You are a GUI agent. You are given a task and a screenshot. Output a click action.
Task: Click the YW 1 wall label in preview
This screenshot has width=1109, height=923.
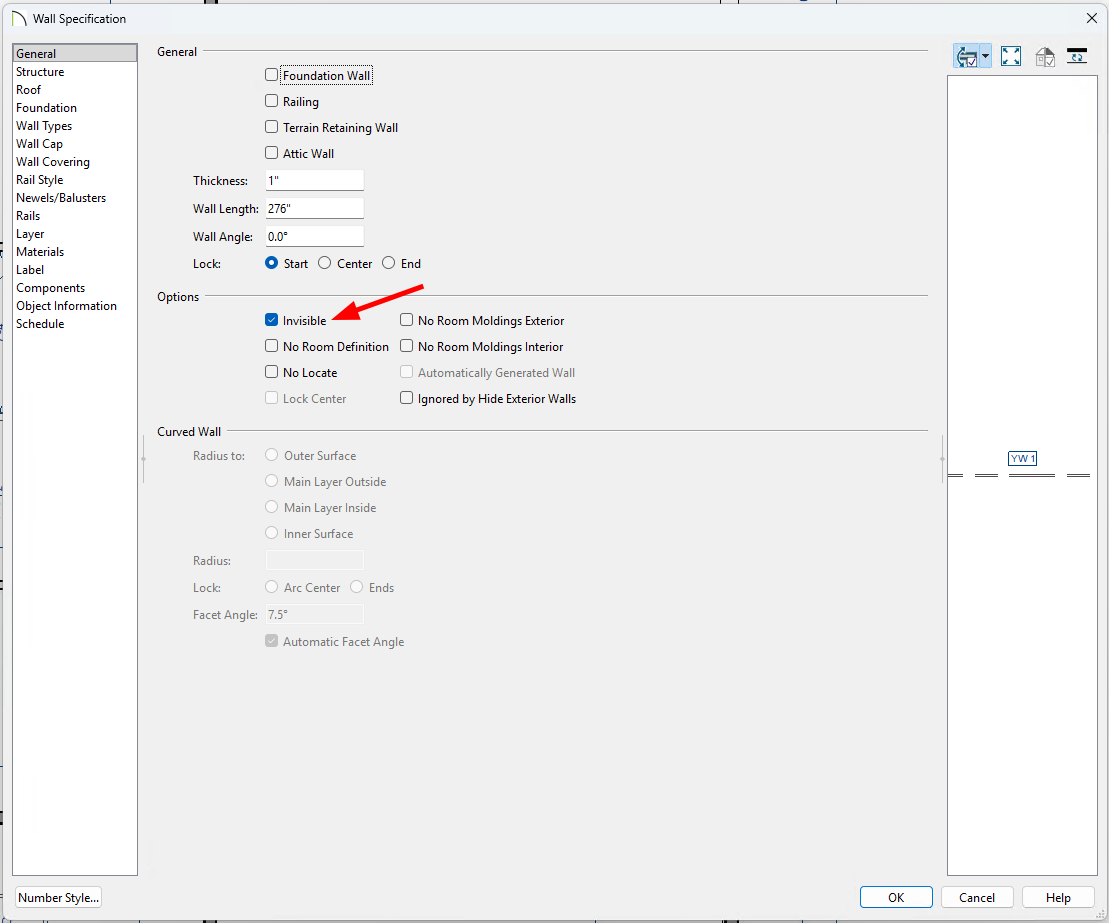[1022, 459]
